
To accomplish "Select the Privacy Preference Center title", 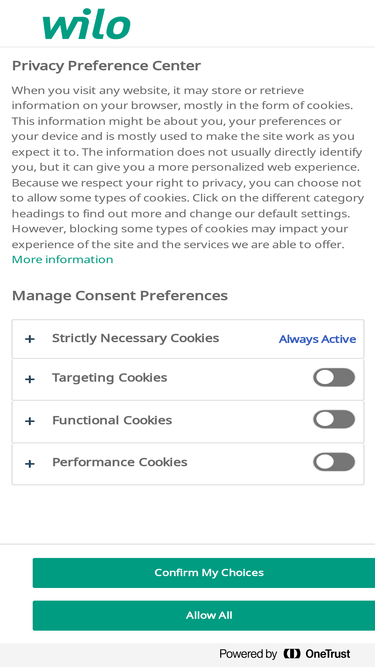I will [x=106, y=66].
